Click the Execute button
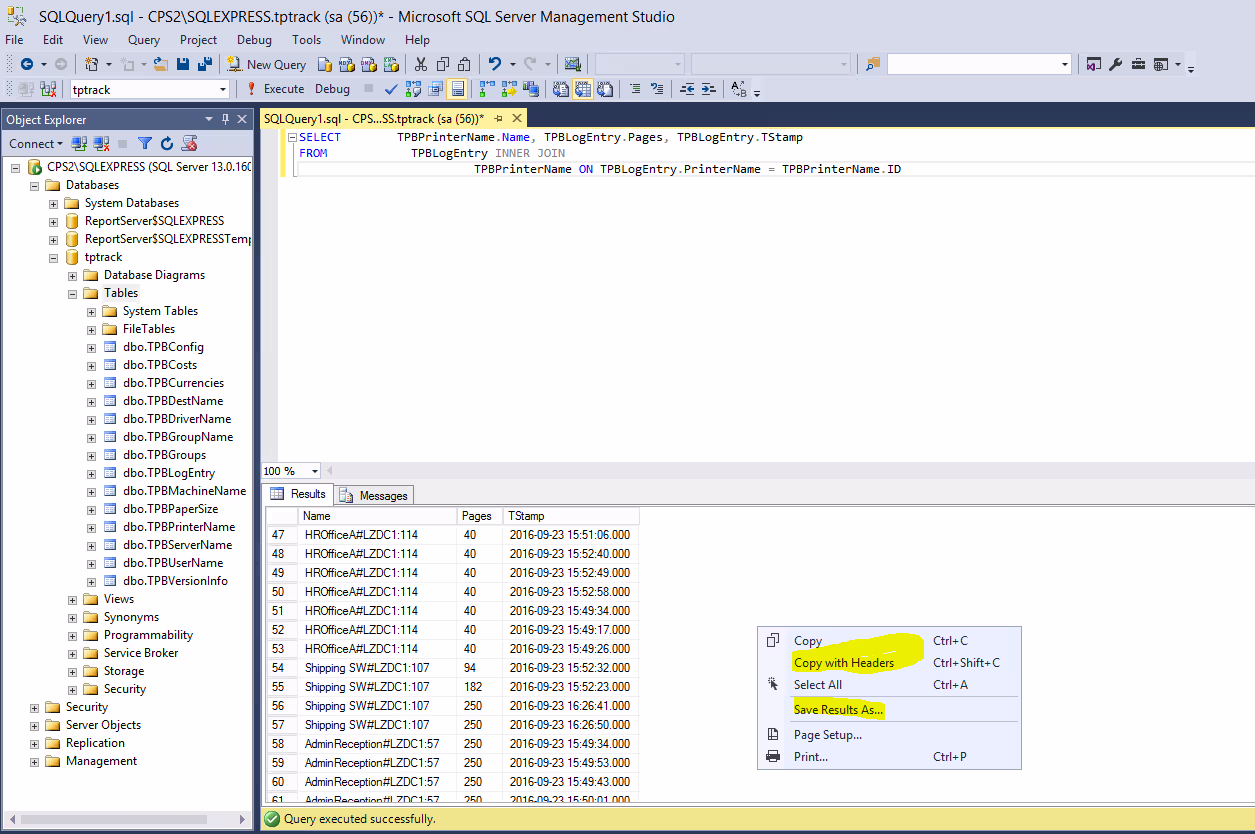Screen dimensions: 1255x834 275,89
